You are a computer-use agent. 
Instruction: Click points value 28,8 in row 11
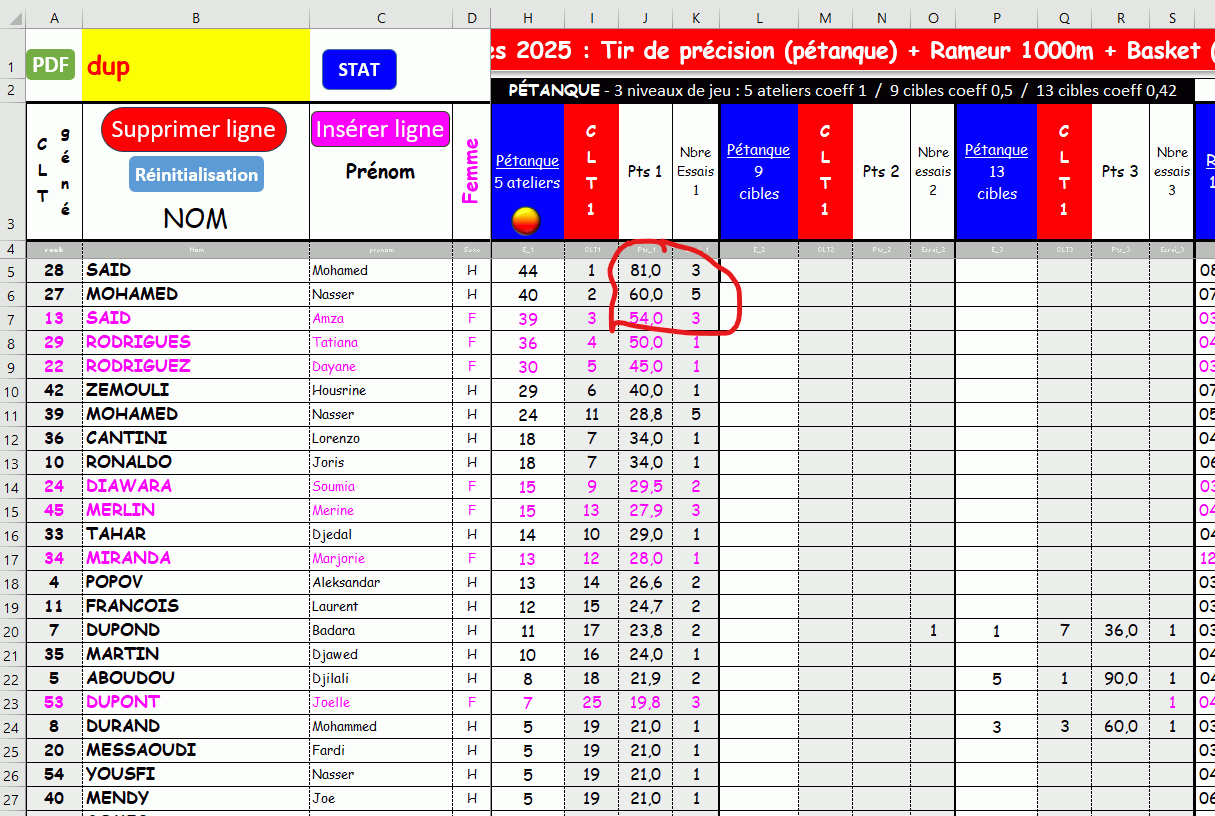pyautogui.click(x=645, y=414)
